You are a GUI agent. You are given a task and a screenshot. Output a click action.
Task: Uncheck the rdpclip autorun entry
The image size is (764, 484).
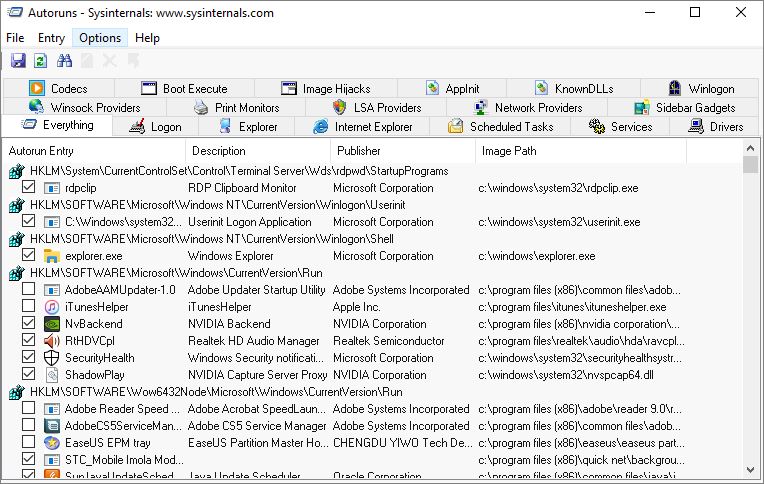click(x=29, y=187)
